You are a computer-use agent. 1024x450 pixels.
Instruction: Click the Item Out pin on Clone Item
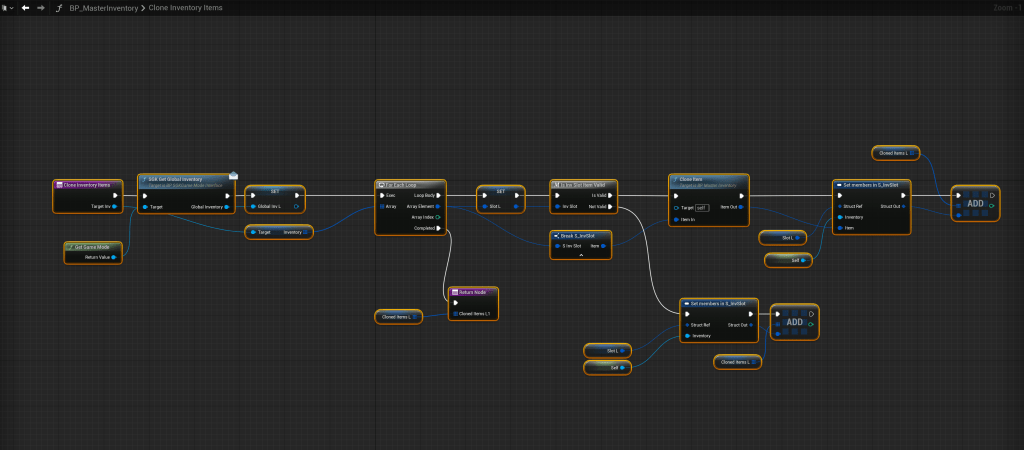click(x=742, y=207)
